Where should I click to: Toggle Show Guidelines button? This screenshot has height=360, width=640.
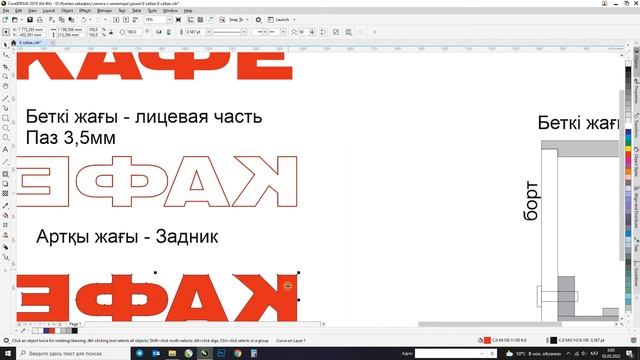click(210, 20)
